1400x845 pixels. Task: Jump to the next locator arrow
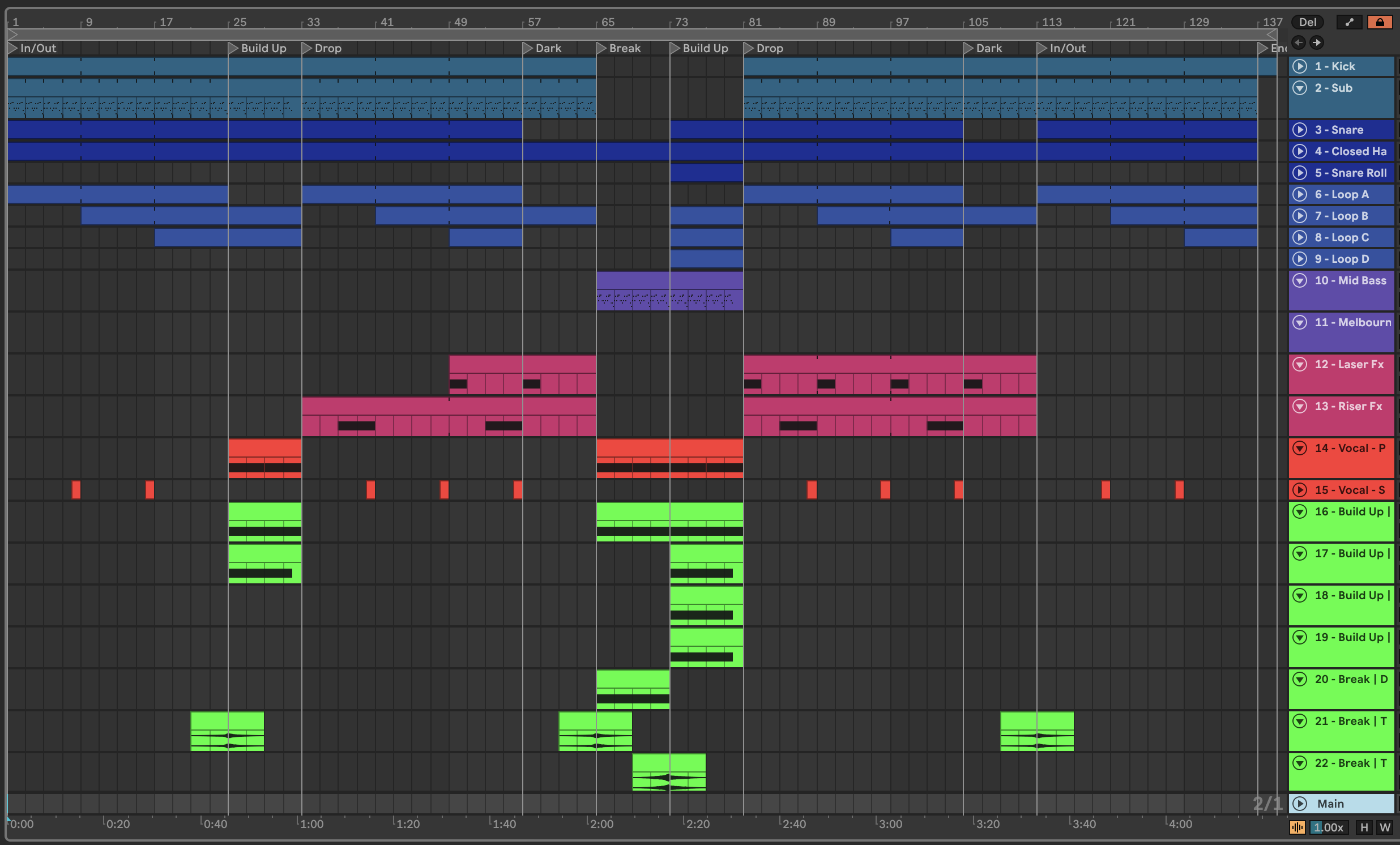tap(1317, 42)
